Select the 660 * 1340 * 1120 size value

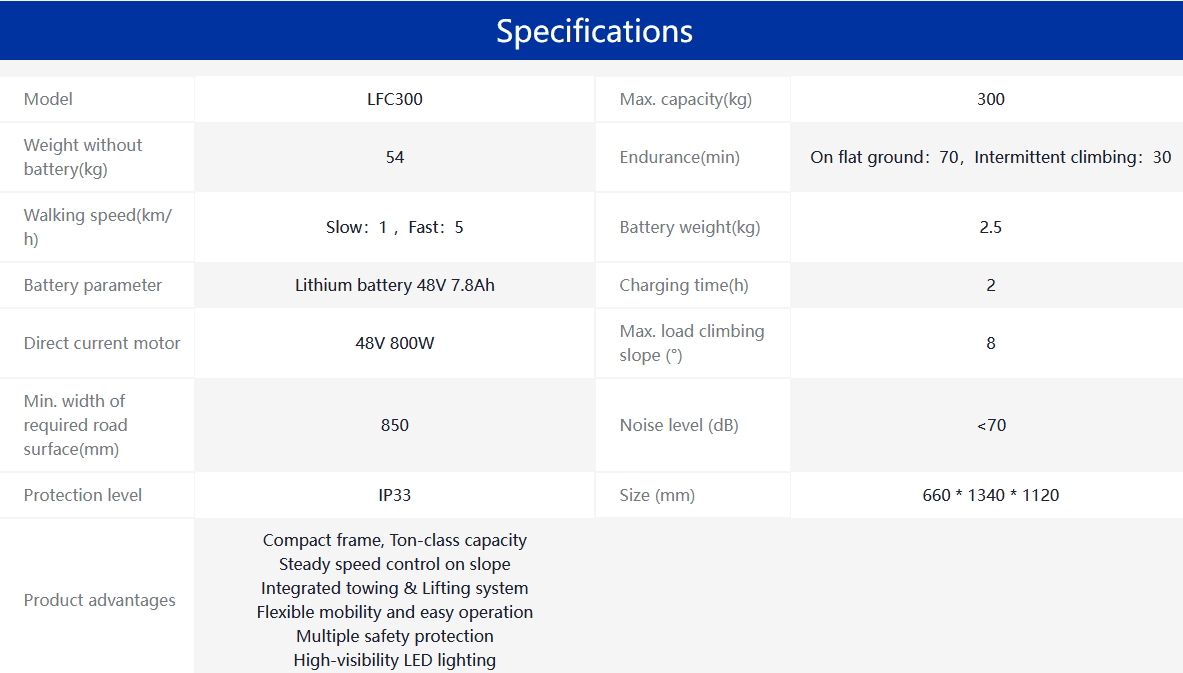pos(990,495)
